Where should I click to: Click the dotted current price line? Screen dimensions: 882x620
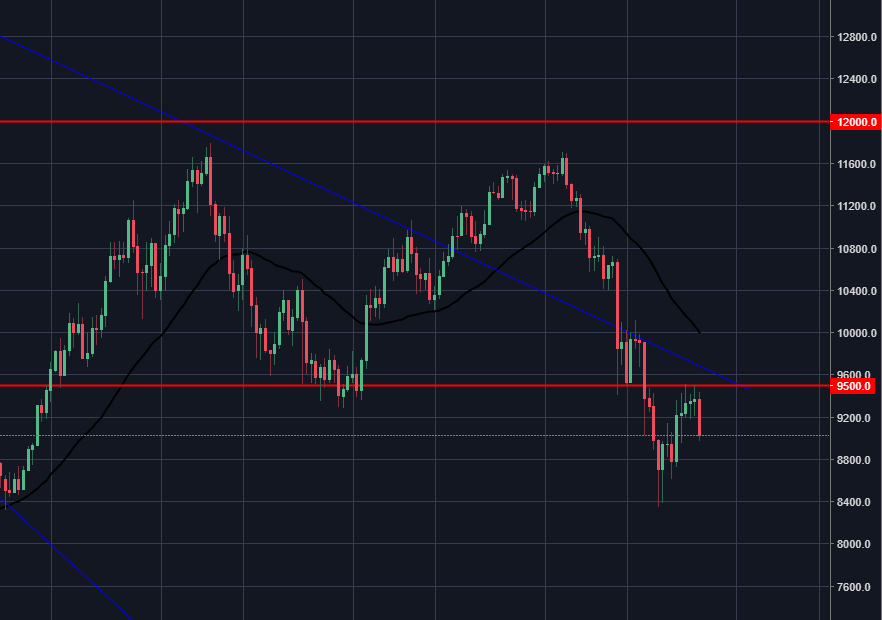[x=400, y=436]
